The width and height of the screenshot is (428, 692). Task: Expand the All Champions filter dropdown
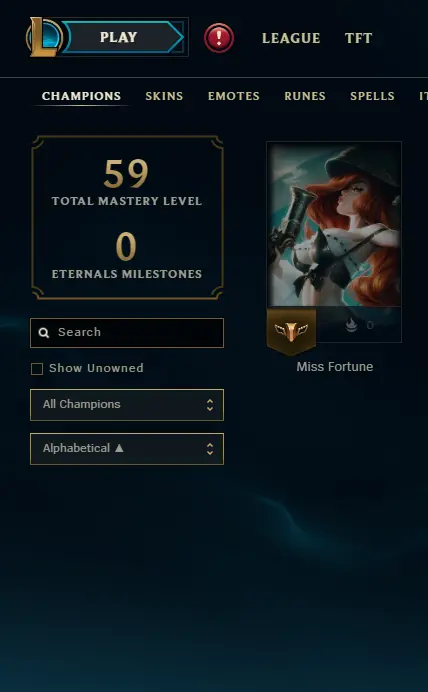[127, 405]
